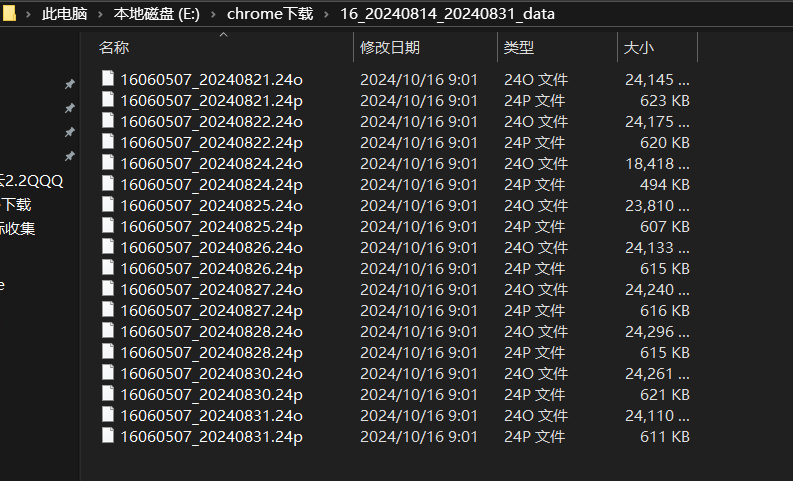
Task: Sort by the 修改日期 column header
Action: (390, 48)
